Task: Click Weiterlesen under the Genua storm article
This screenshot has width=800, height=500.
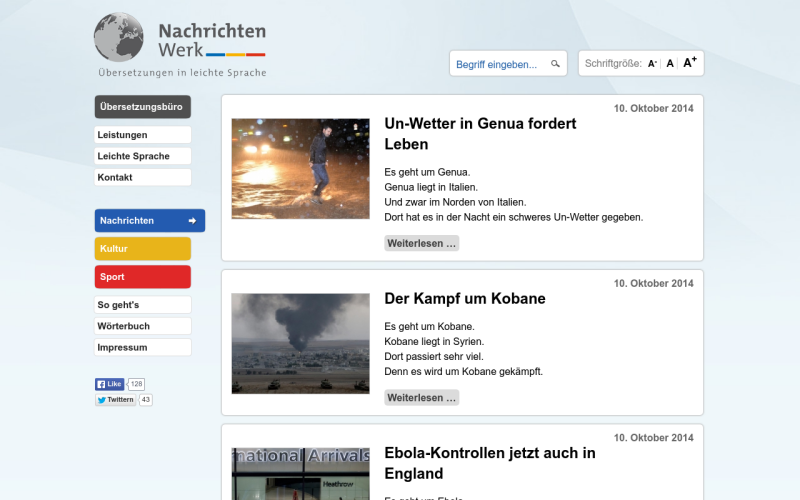Action: click(x=421, y=243)
